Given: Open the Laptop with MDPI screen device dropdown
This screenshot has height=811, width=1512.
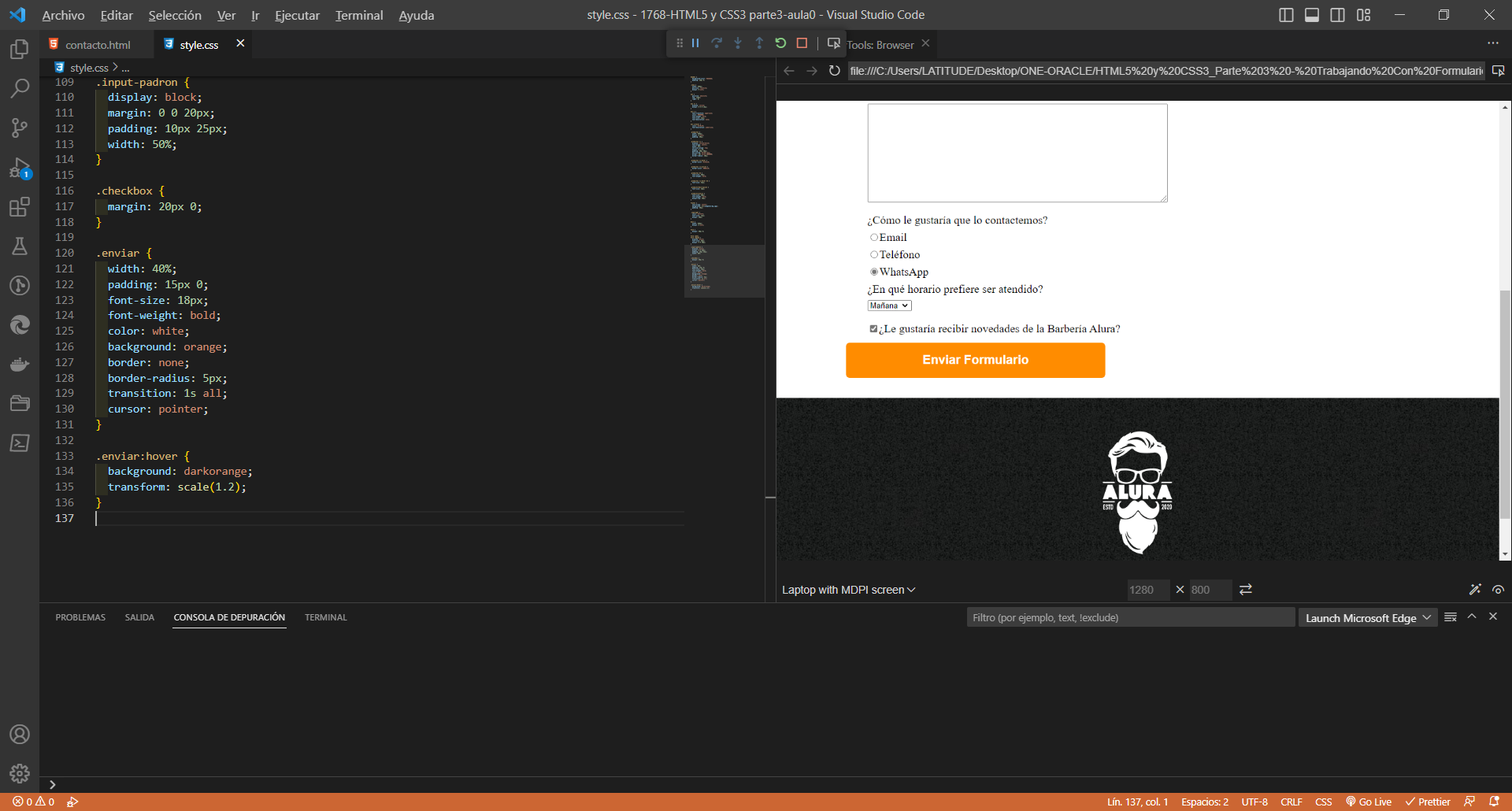Looking at the screenshot, I should pos(849,590).
